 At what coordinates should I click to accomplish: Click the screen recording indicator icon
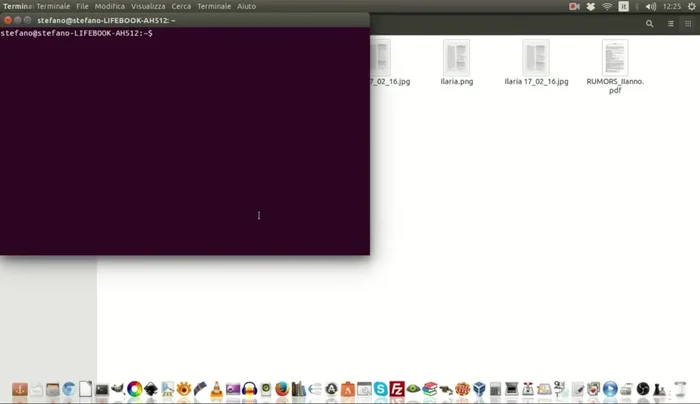574,6
